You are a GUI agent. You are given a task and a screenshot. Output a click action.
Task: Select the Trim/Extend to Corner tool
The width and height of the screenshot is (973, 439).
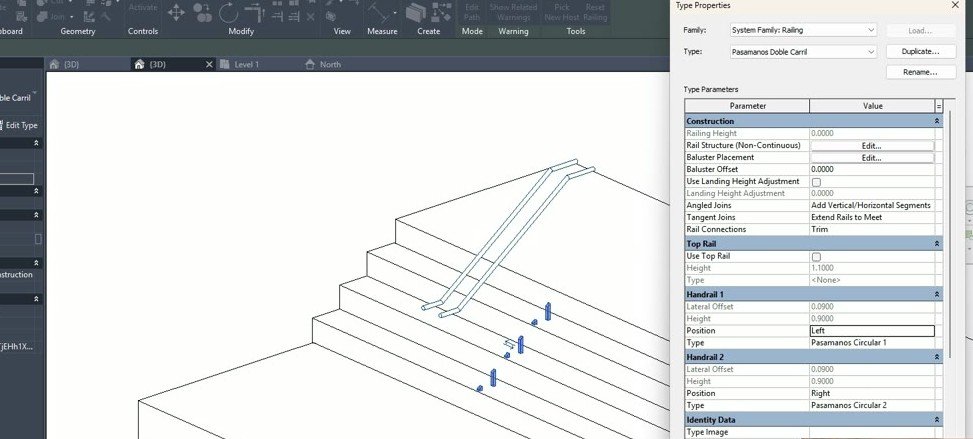tap(254, 12)
